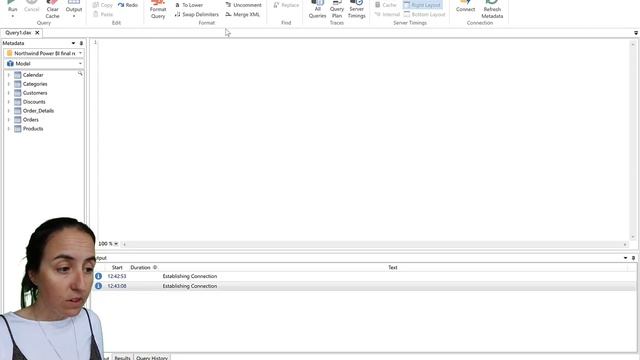The image size is (640, 360).
Task: Switch to the Query History tab
Action: 152,358
